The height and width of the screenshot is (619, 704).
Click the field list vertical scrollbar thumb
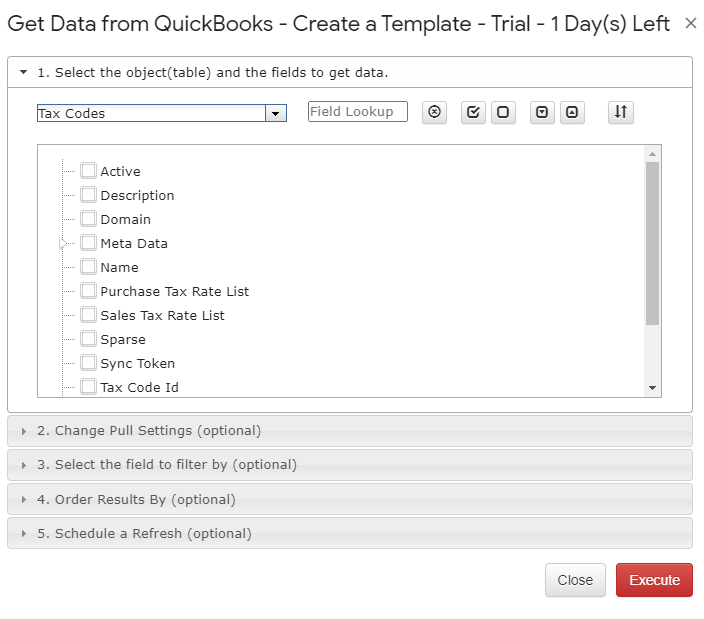coord(652,243)
